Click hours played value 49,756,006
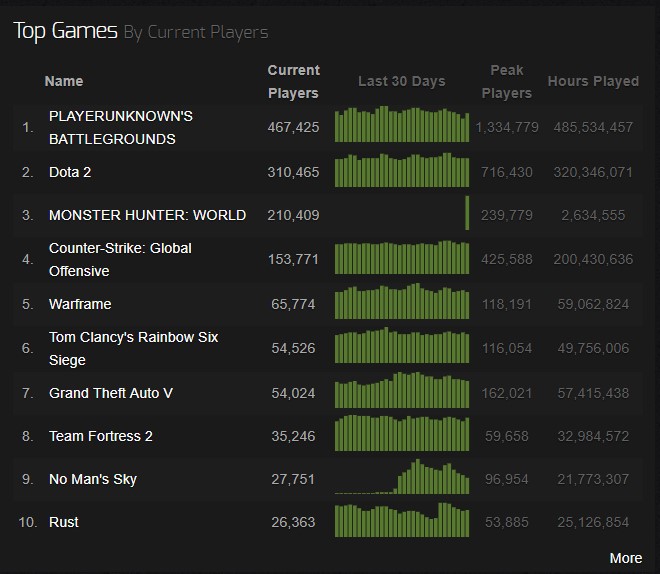Viewport: 660px width, 574px height. point(593,348)
